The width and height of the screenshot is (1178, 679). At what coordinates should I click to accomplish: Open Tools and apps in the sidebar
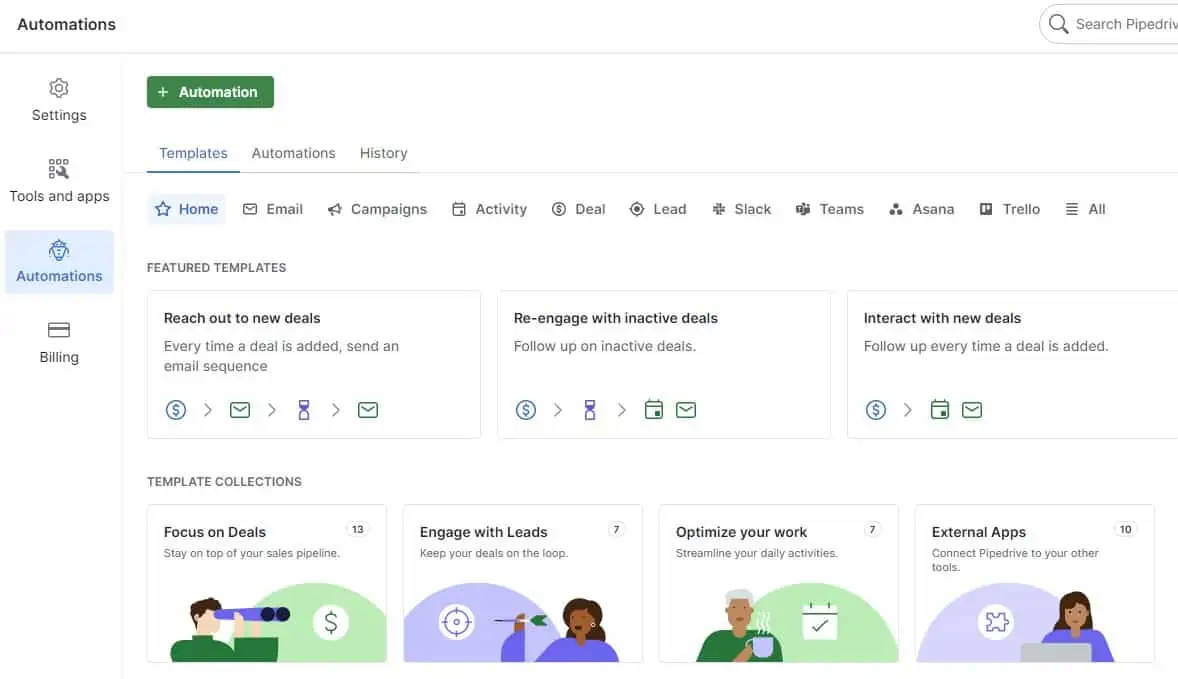(x=59, y=181)
